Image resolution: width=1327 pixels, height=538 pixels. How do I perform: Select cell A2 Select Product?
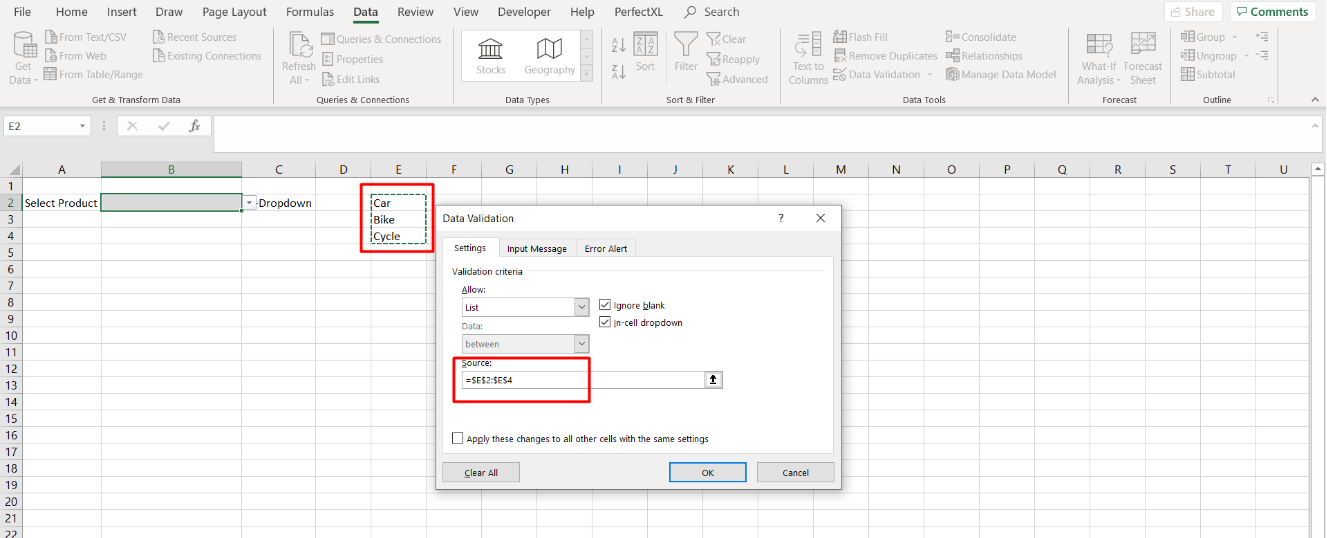(x=62, y=203)
